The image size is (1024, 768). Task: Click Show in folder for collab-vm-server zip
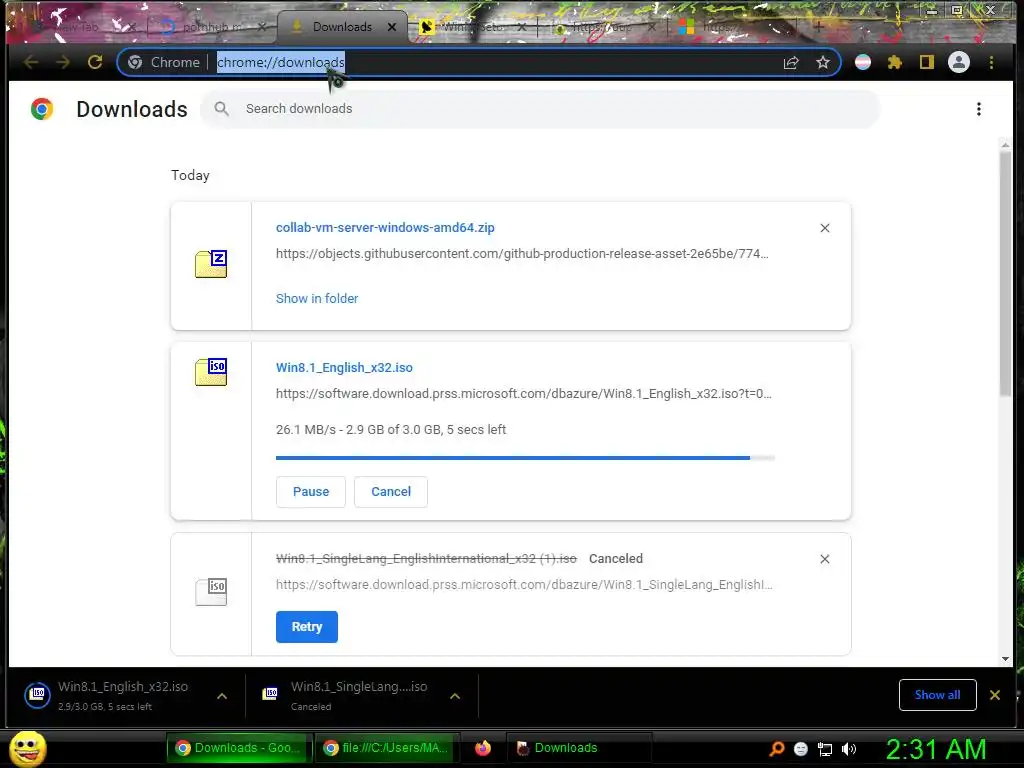tap(317, 298)
